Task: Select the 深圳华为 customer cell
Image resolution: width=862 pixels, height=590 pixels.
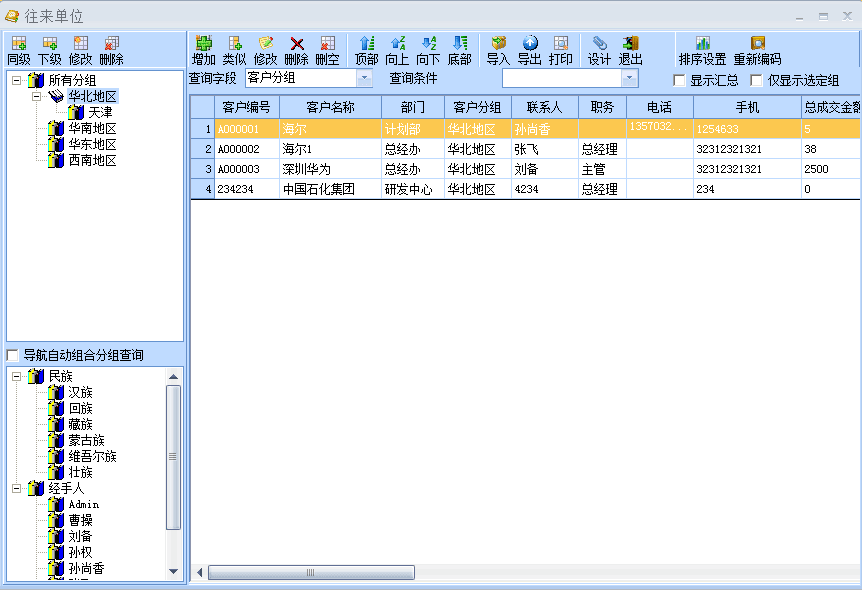Action: [330, 169]
